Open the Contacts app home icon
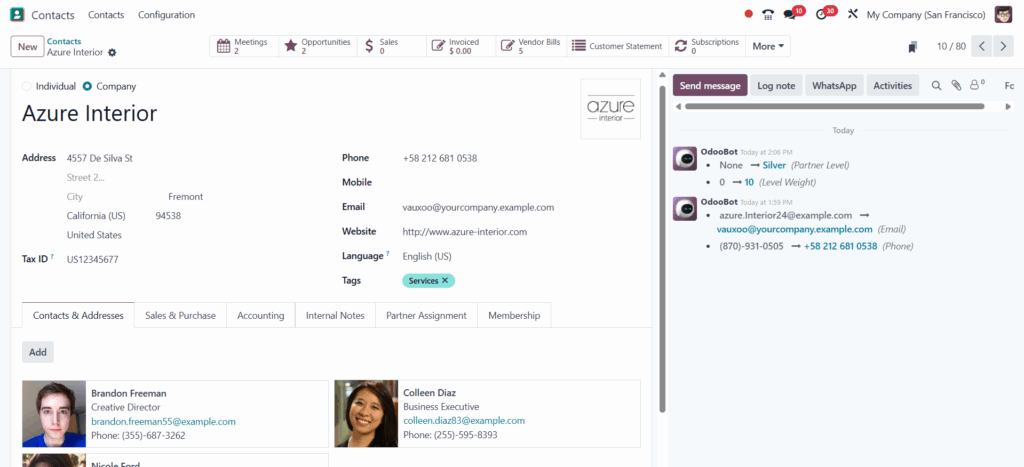 click(x=18, y=14)
